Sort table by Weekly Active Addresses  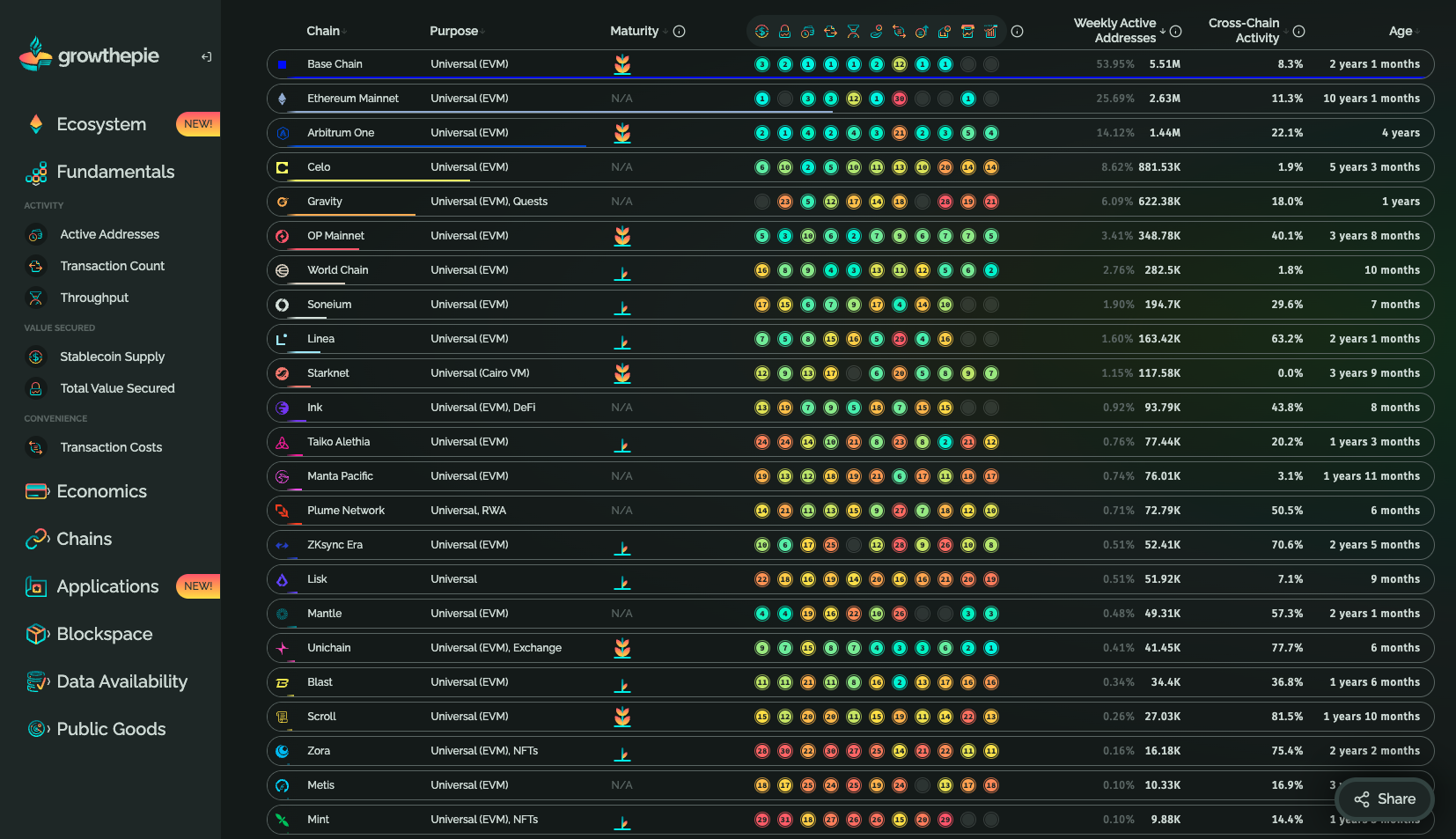[1114, 31]
